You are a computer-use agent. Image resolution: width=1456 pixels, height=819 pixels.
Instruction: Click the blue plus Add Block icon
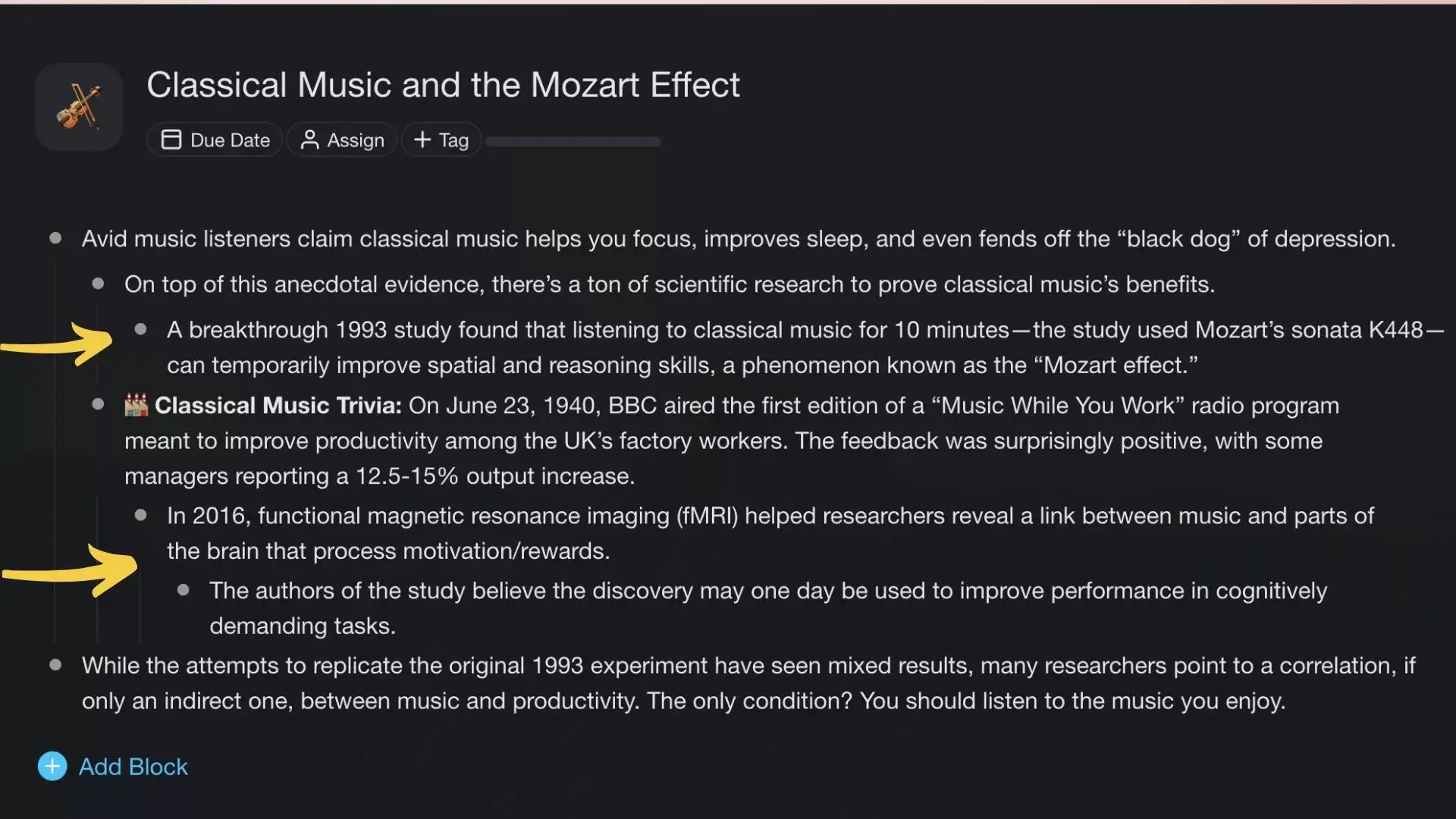52,767
